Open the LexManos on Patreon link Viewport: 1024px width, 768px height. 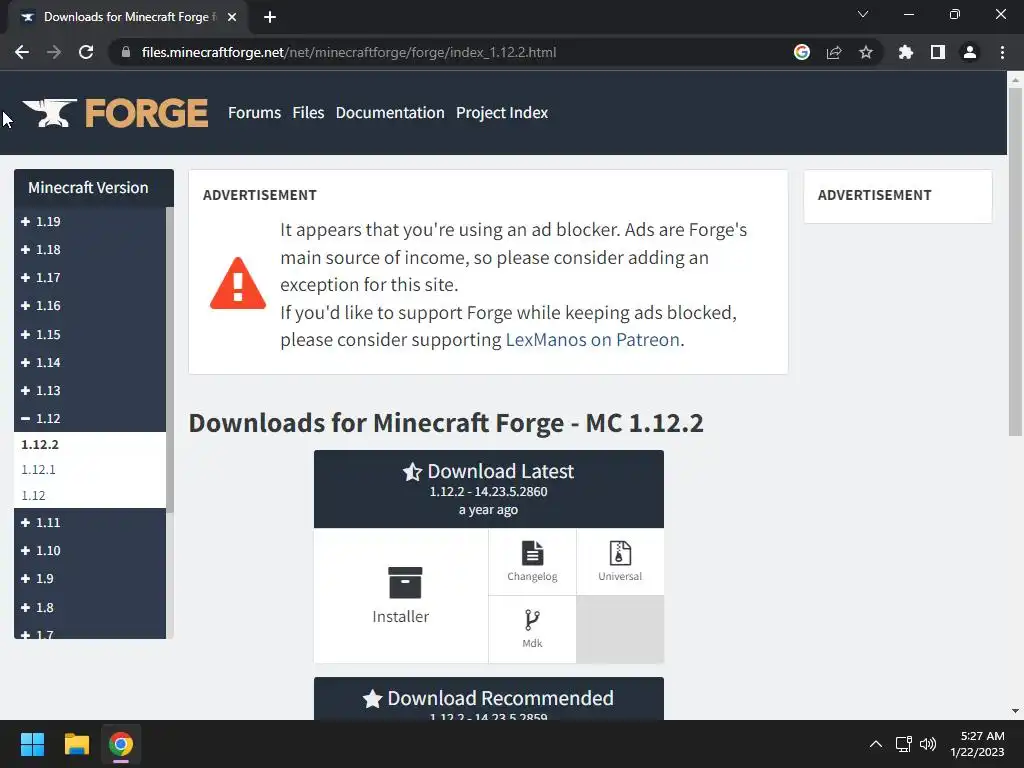click(592, 340)
